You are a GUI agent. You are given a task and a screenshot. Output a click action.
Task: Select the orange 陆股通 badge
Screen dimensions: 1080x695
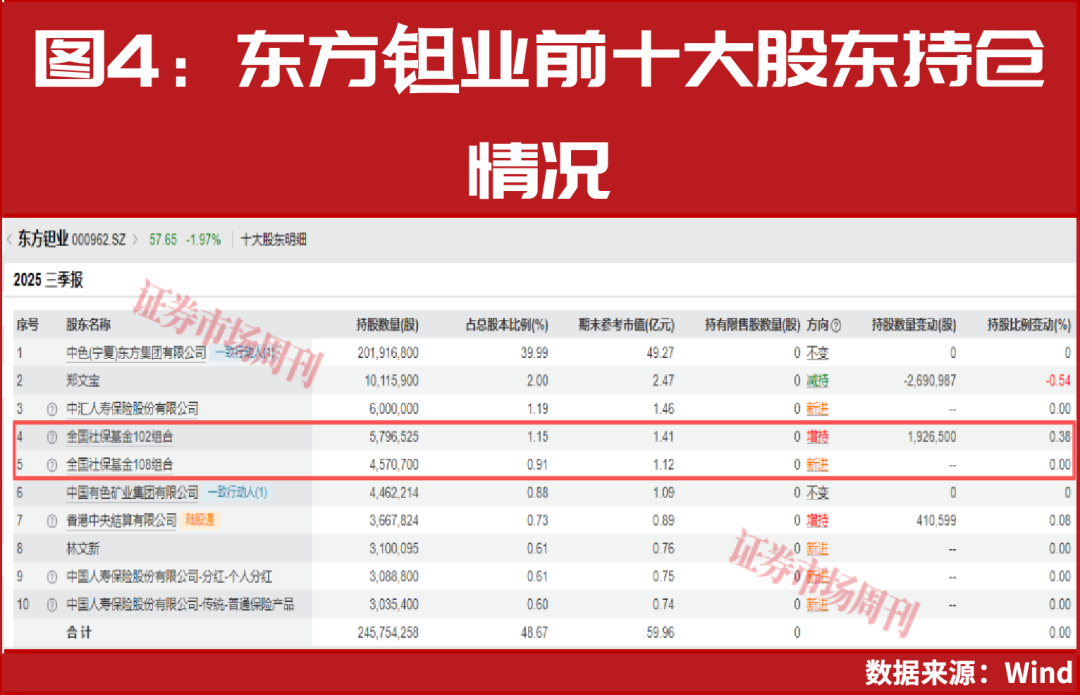coord(200,520)
